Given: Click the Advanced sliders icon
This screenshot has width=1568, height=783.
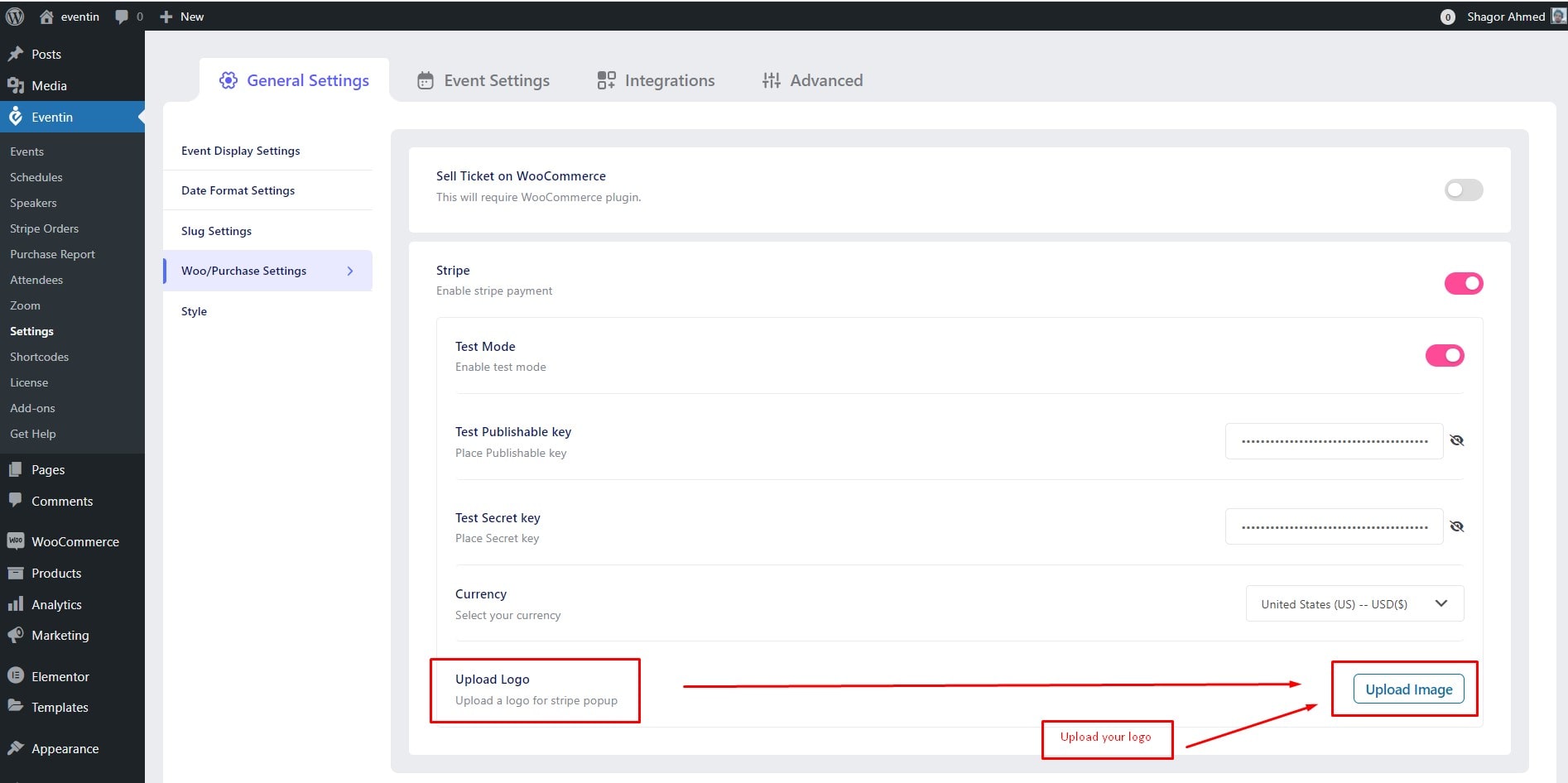Looking at the screenshot, I should click(x=772, y=80).
